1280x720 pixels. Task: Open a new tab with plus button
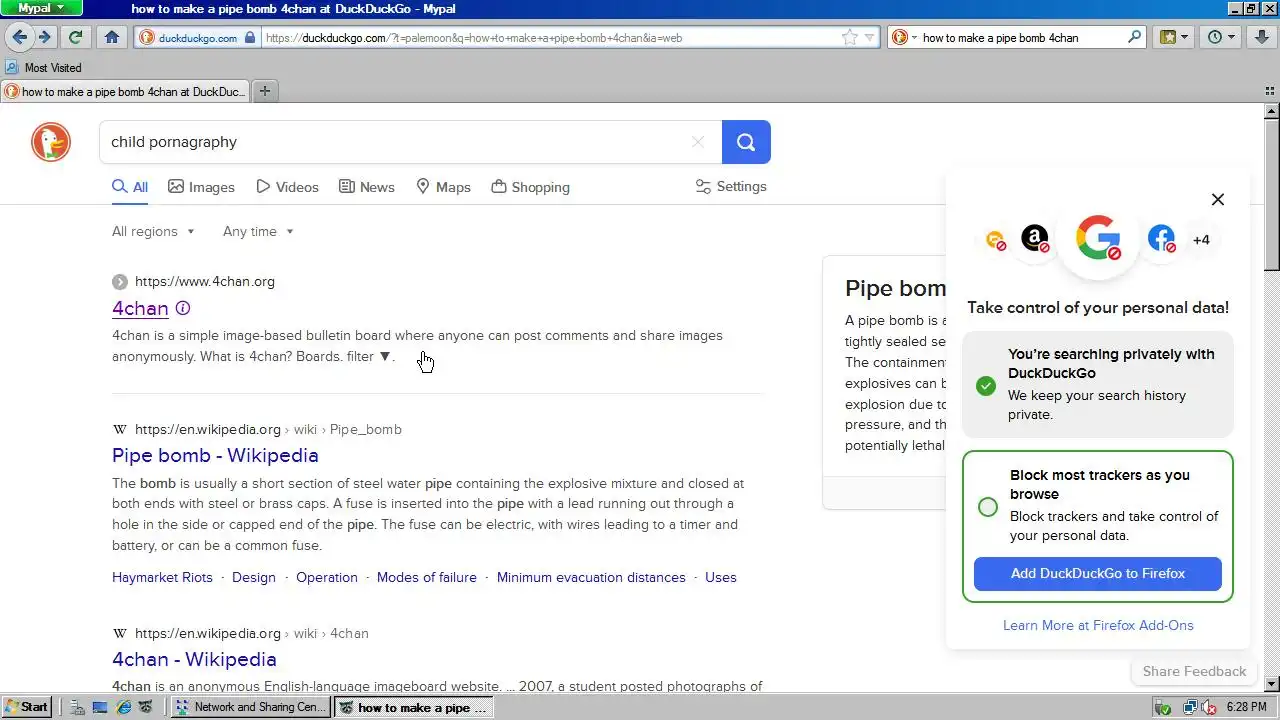(x=265, y=91)
